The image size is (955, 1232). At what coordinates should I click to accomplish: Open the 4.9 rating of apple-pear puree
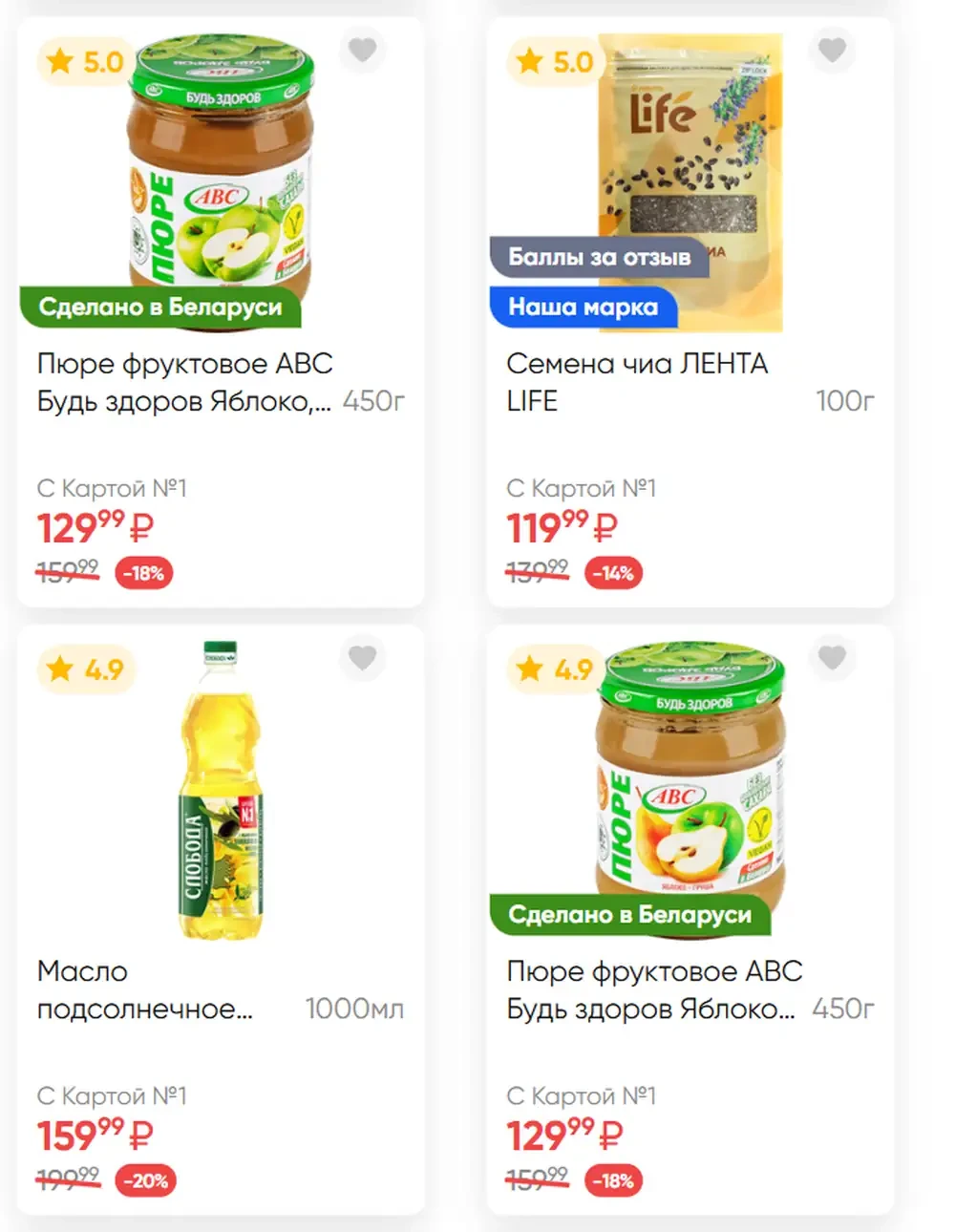click(x=555, y=669)
